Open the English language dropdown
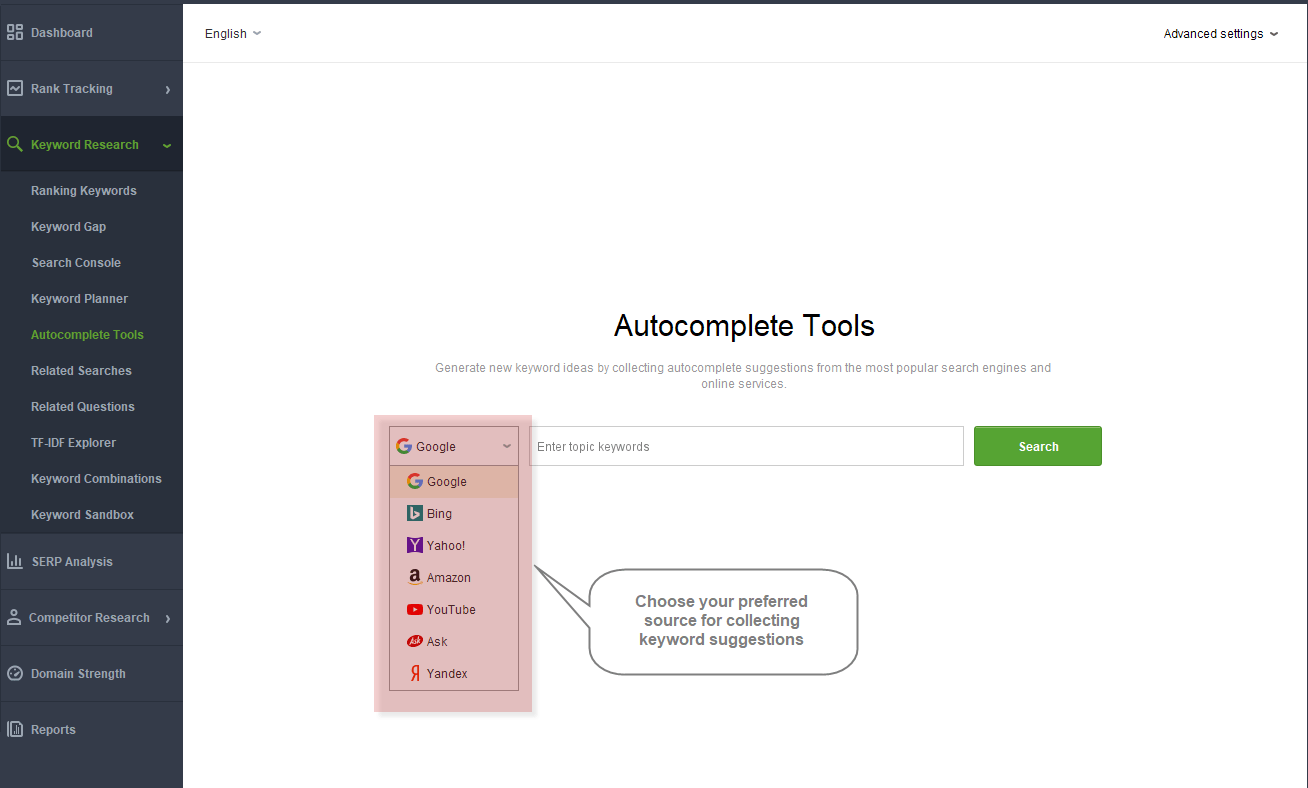1308x788 pixels. (233, 33)
